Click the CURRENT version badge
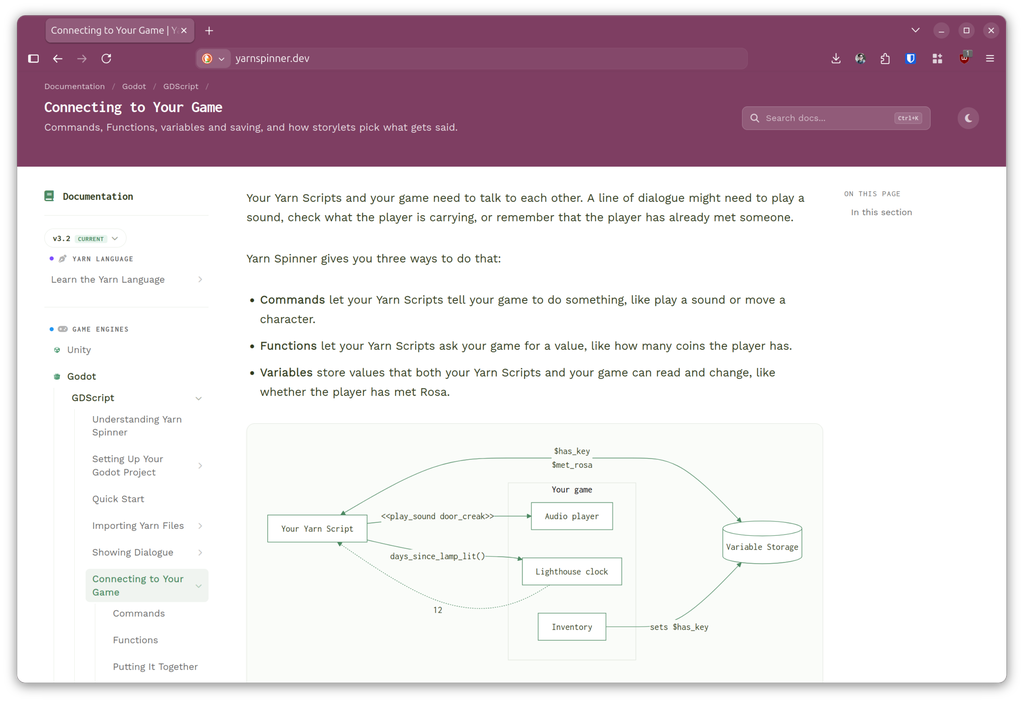1024x702 pixels. 91,239
